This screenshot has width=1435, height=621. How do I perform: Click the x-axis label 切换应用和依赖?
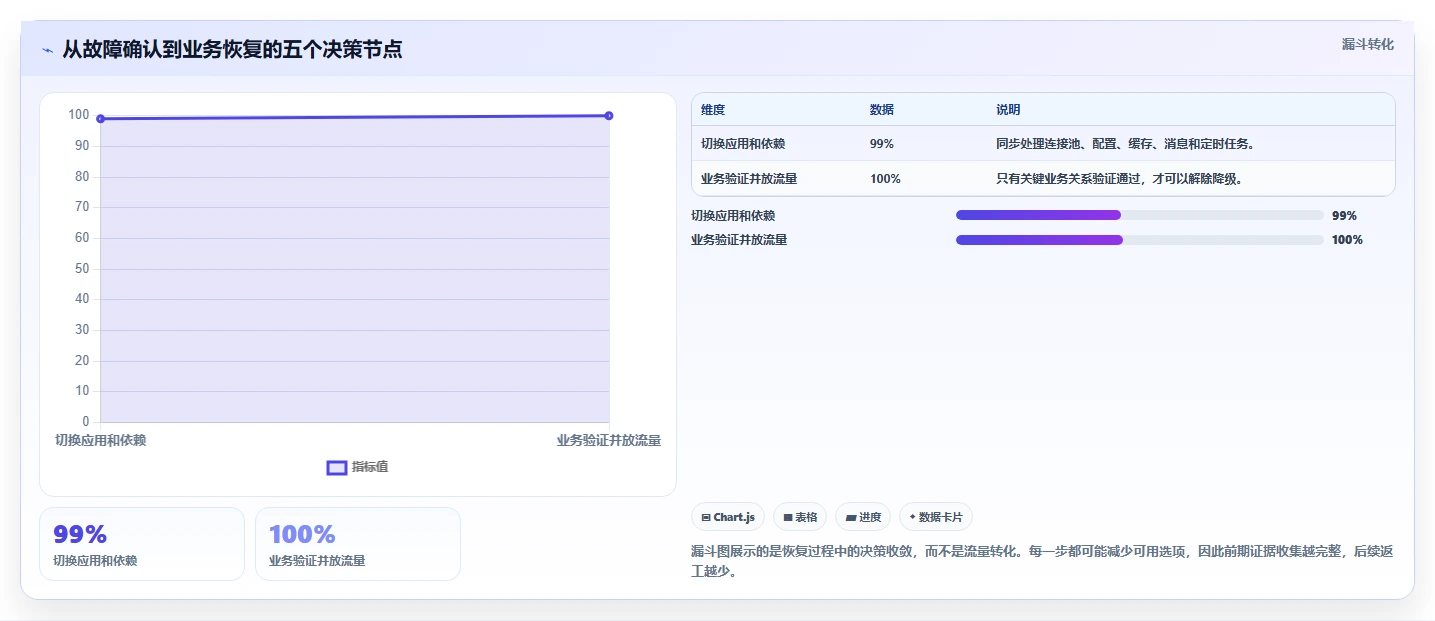click(x=100, y=440)
